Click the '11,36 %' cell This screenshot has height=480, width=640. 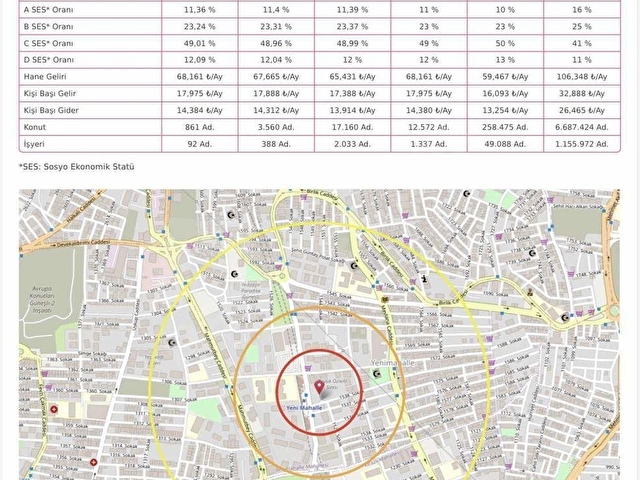(200, 9)
